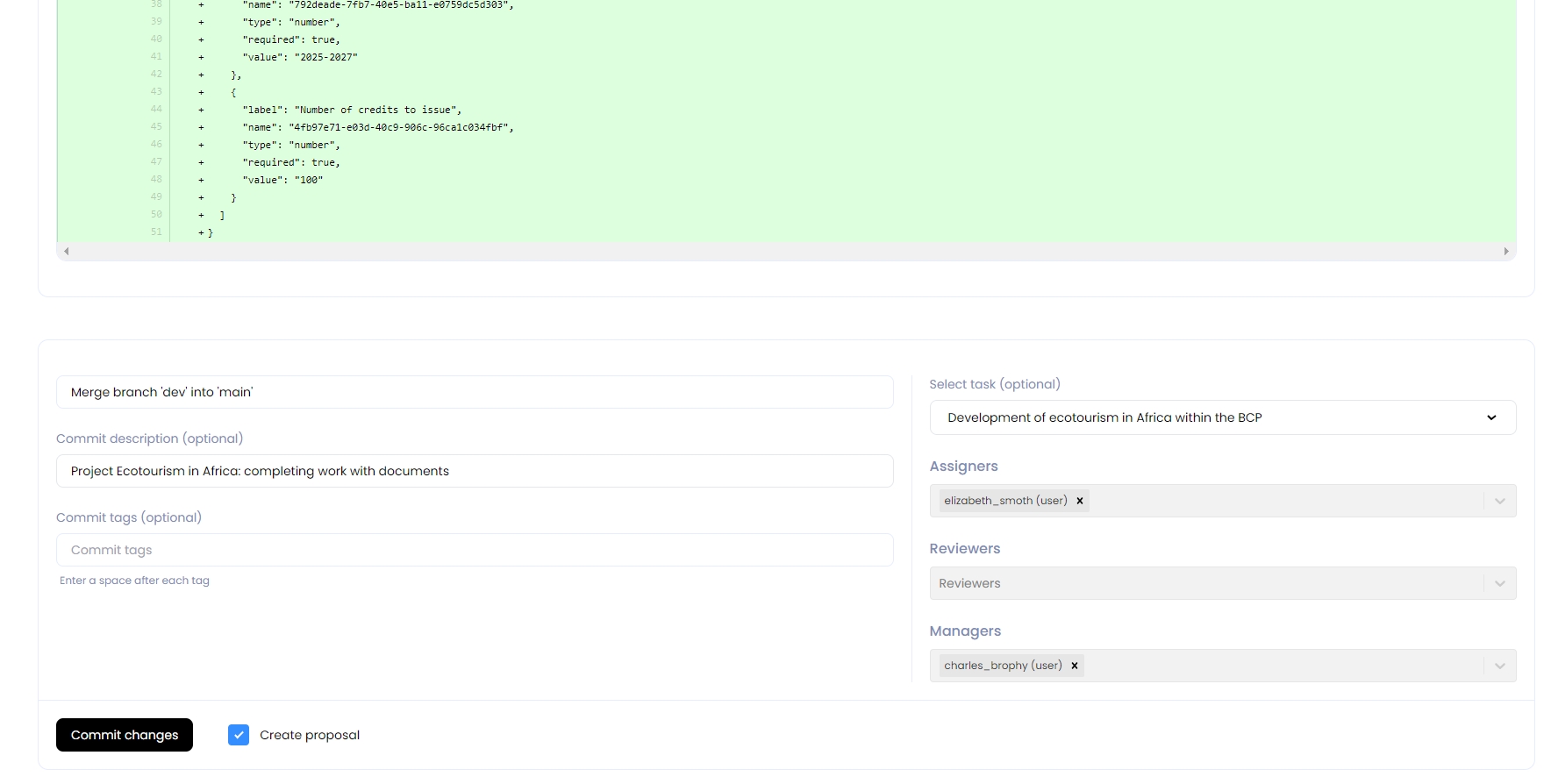Click the diff scrollbar right arrow

pyautogui.click(x=1506, y=252)
